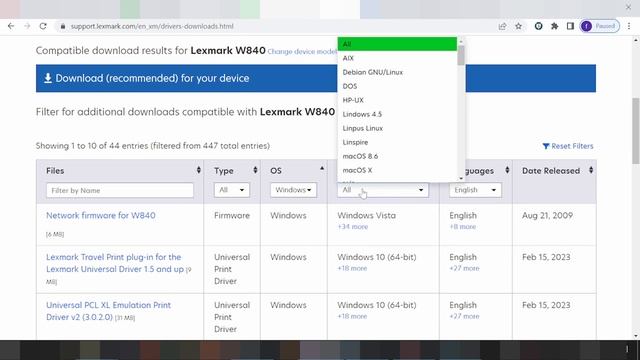Open the OS Windows filter dropdown
640x360 pixels.
coord(293,190)
